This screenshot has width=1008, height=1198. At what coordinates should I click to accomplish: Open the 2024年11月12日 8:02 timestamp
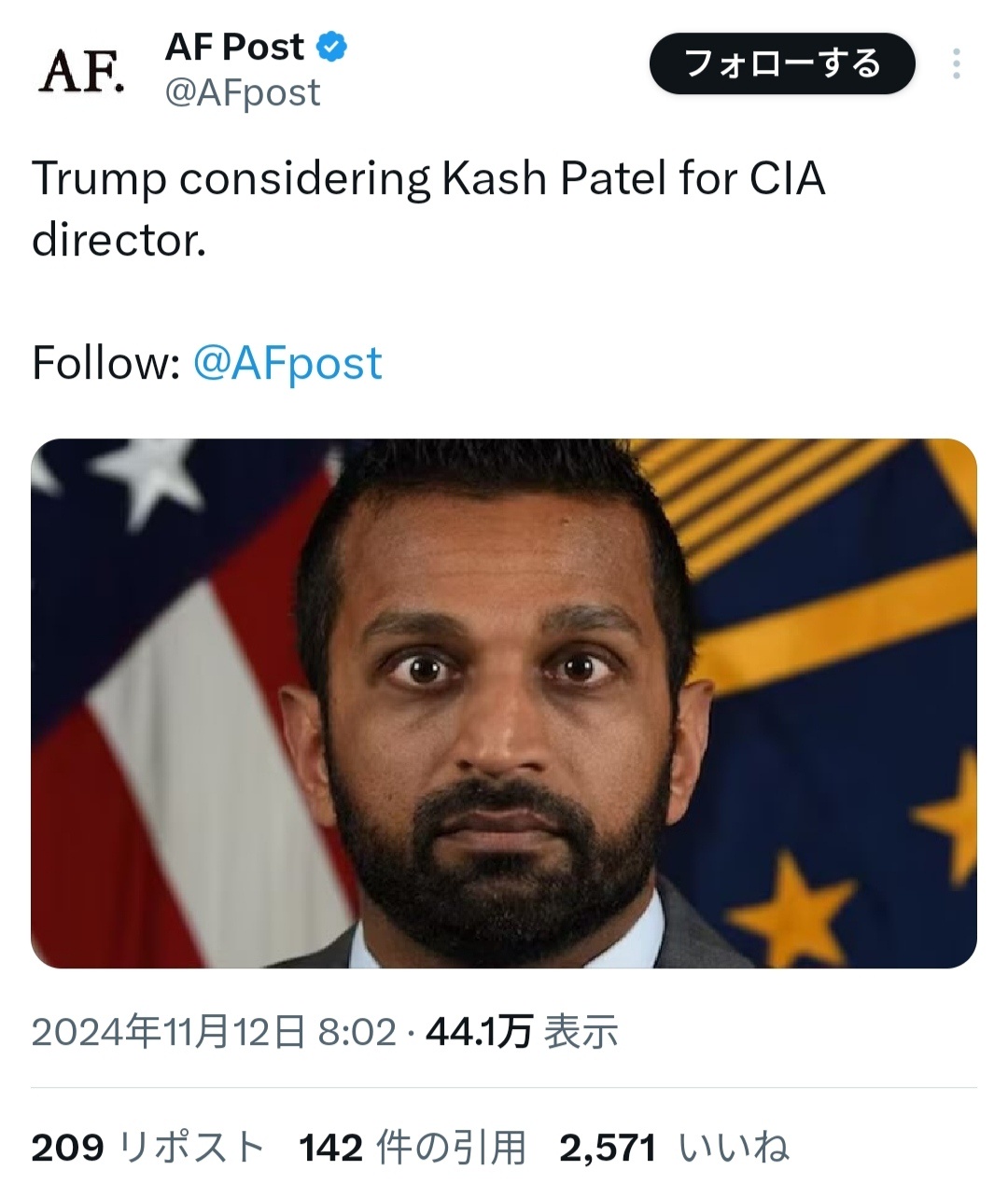(x=214, y=1033)
